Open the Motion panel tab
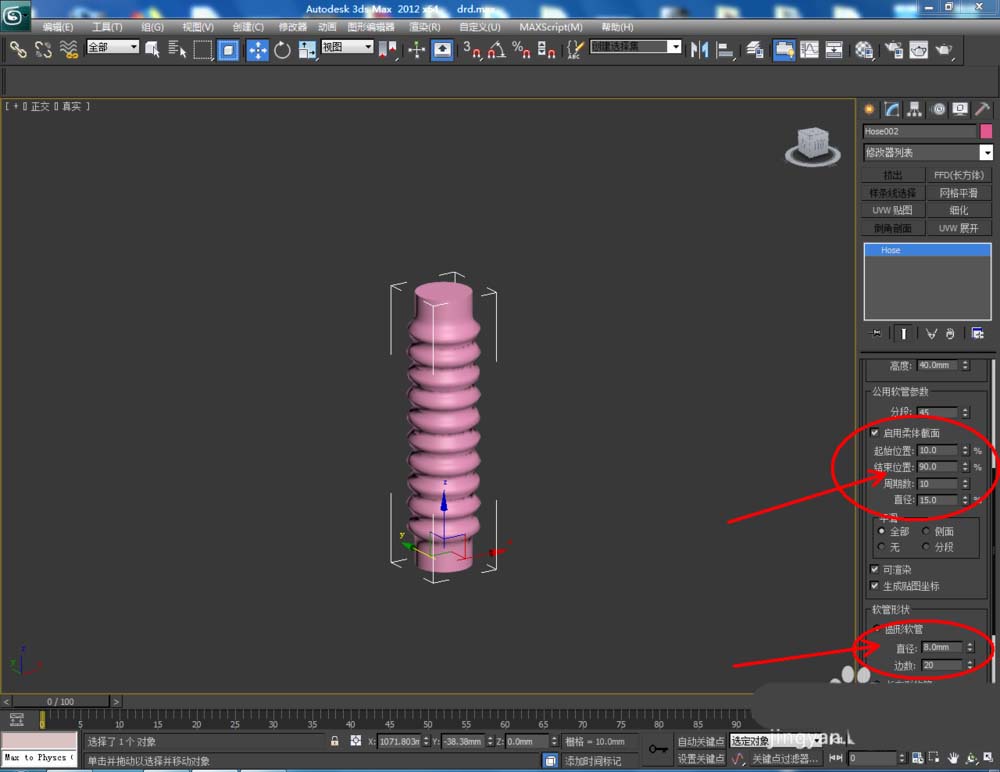Viewport: 1000px width, 772px height. click(x=938, y=109)
